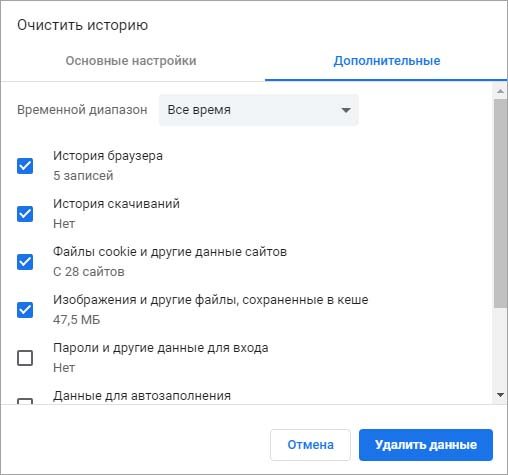This screenshot has width=508, height=475.
Task: Click the Временной диапазон label text
Action: click(82, 110)
